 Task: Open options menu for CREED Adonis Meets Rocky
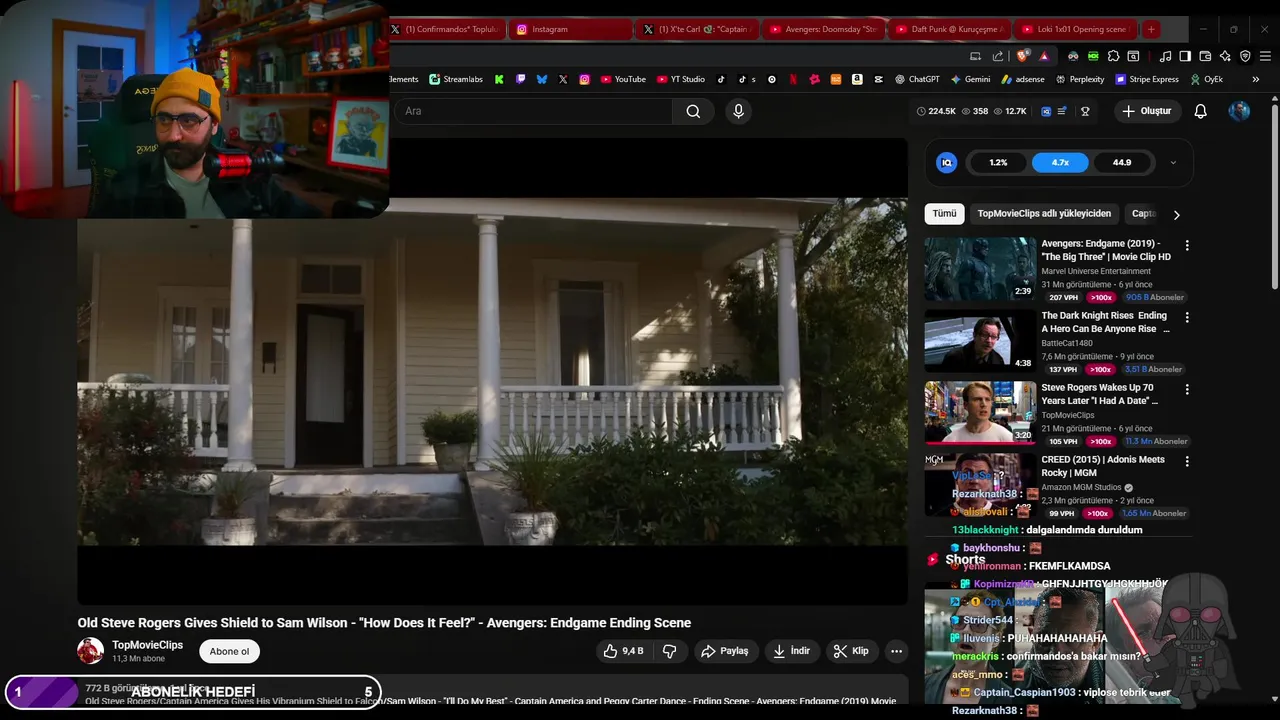(1187, 461)
